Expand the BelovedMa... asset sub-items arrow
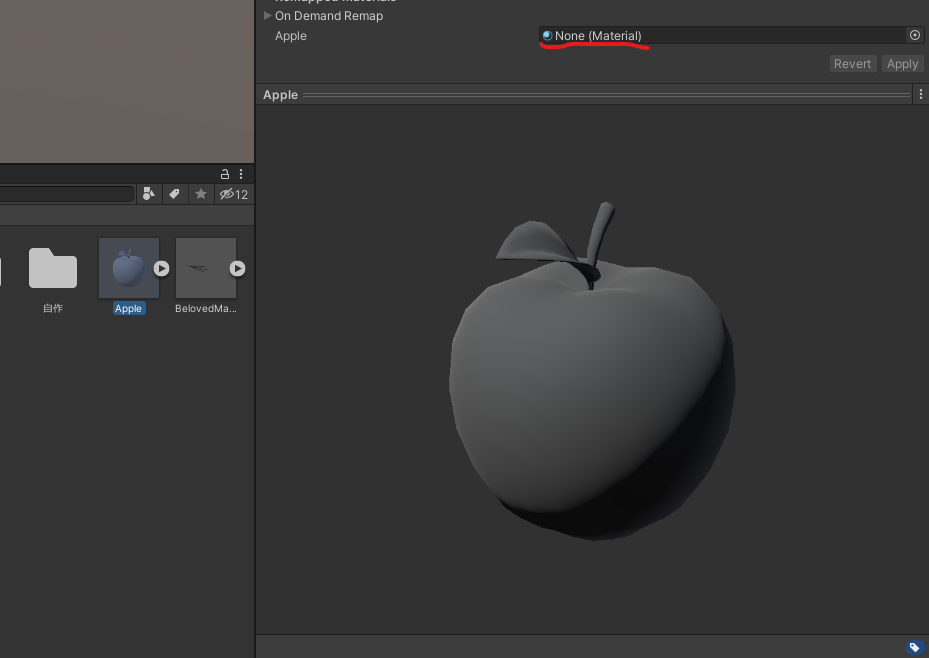The width and height of the screenshot is (929, 658). [x=238, y=268]
